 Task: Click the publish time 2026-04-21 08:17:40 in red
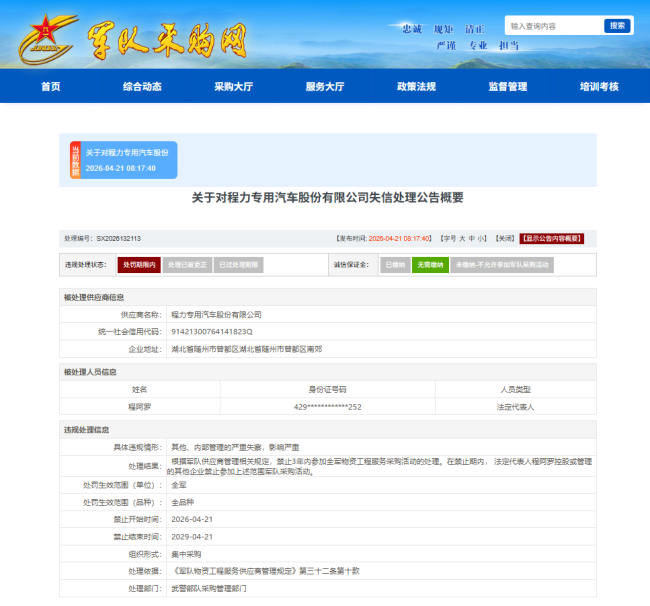pyautogui.click(x=400, y=239)
